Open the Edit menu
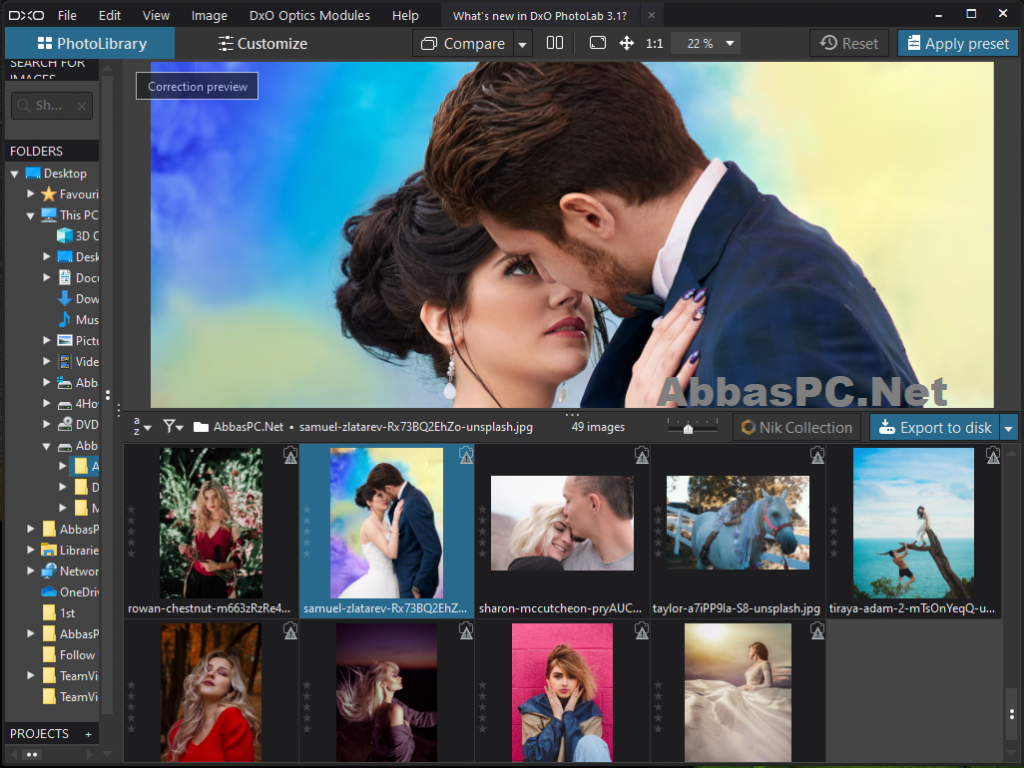Screen dimensions: 1024x768 (110, 15)
